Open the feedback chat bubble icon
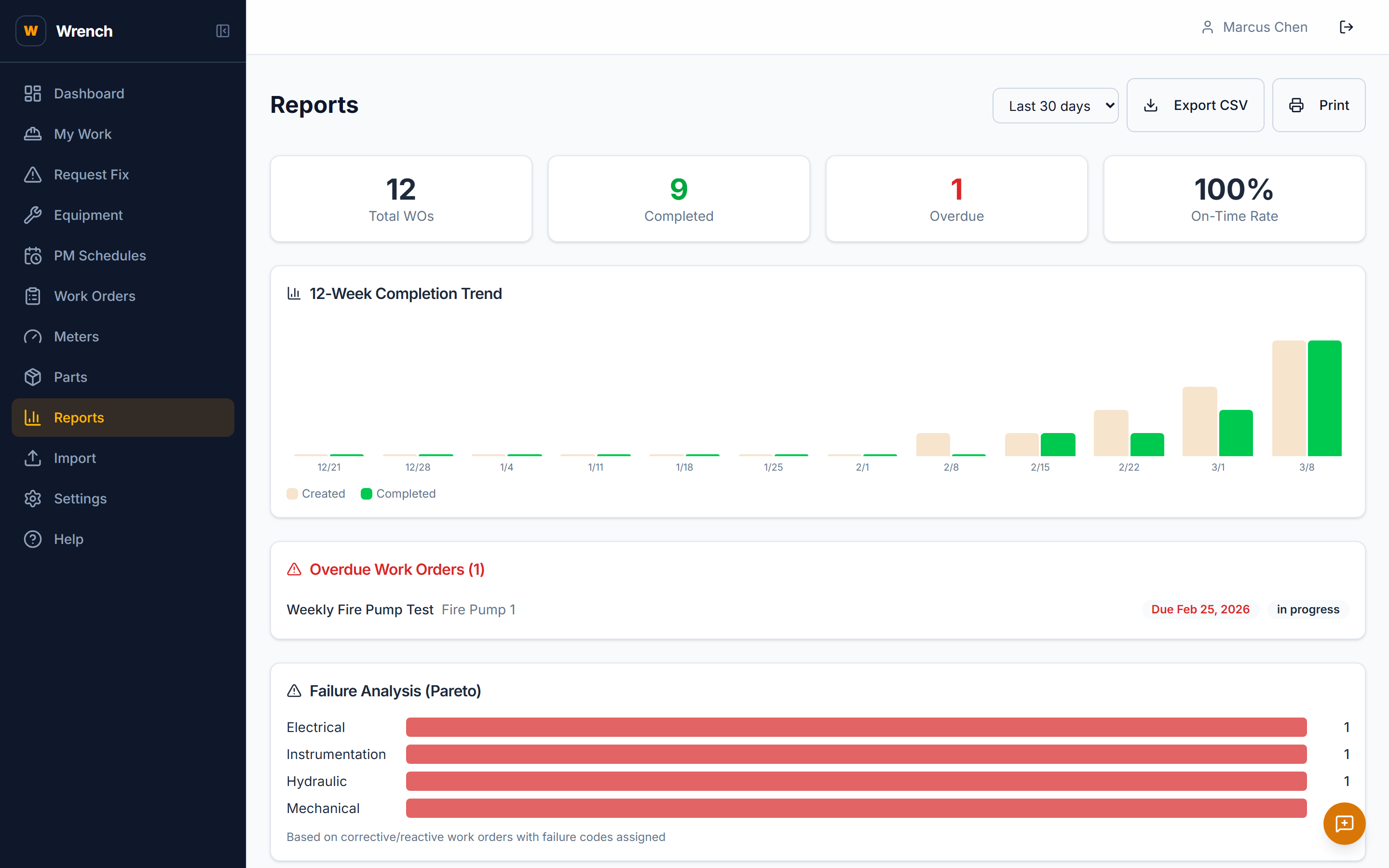The height and width of the screenshot is (868, 1389). point(1344,823)
